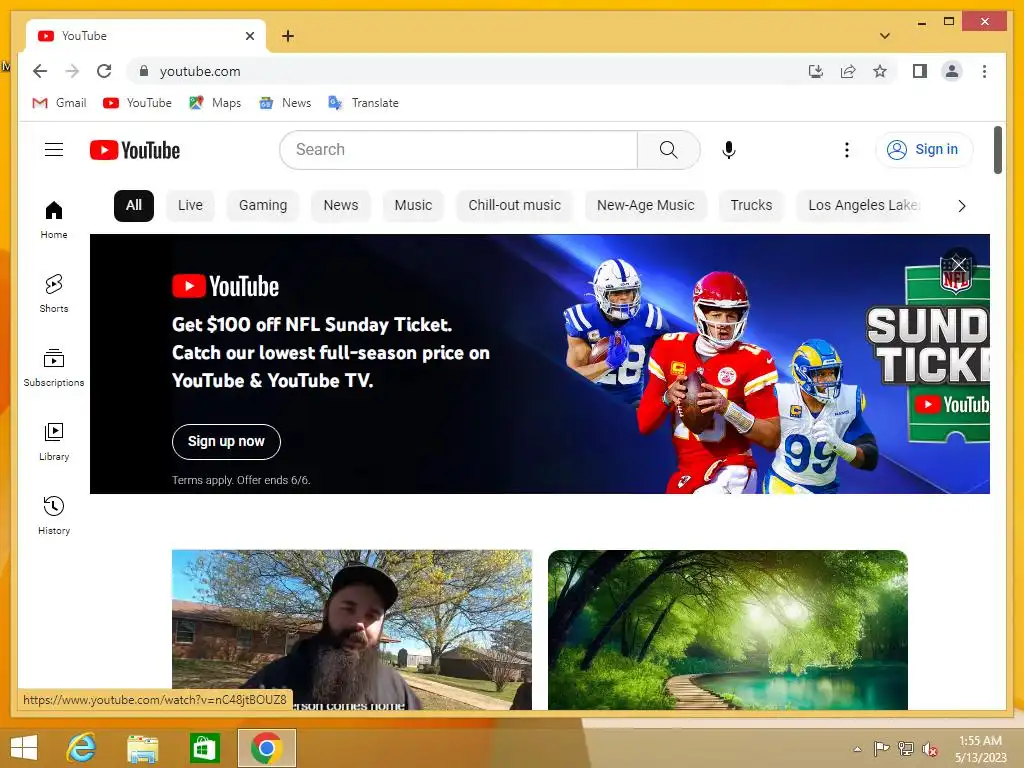
Task: Select the Gaming filter chip
Action: (x=263, y=206)
